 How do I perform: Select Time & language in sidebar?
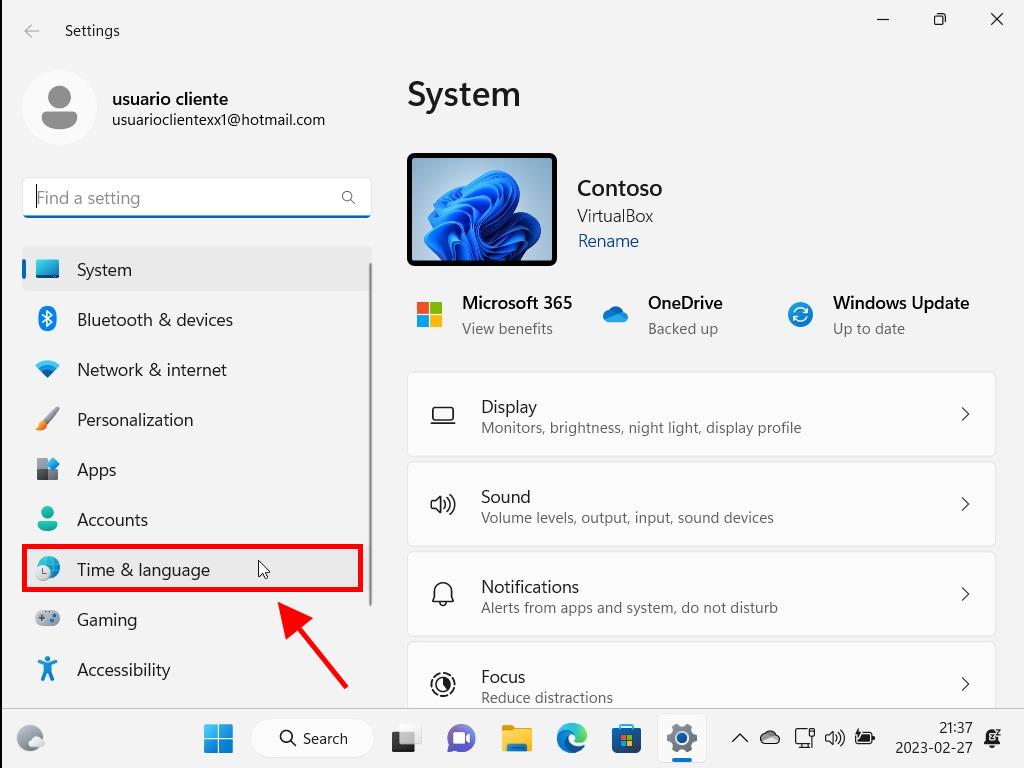(x=143, y=570)
